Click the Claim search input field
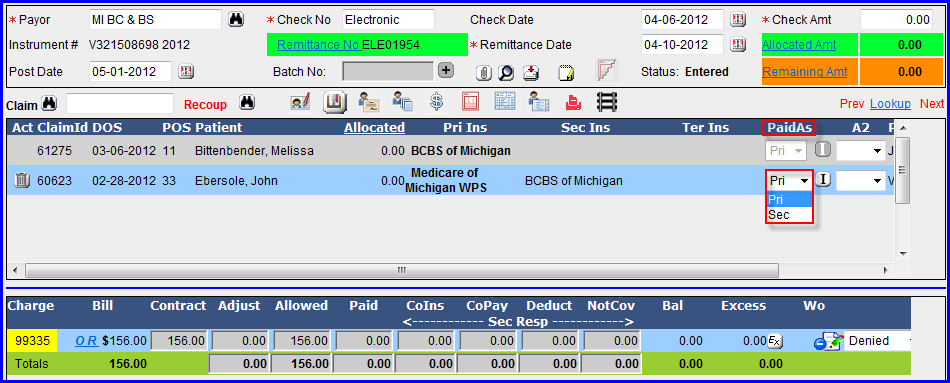950x383 pixels. [120, 104]
